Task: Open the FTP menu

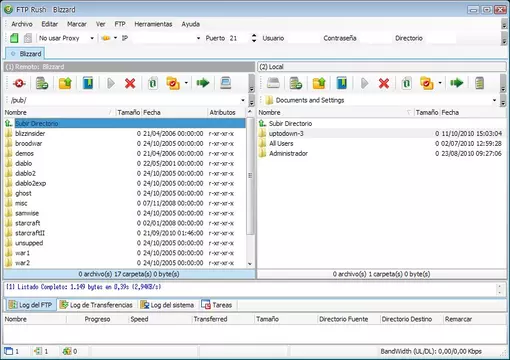Action: (x=120, y=24)
